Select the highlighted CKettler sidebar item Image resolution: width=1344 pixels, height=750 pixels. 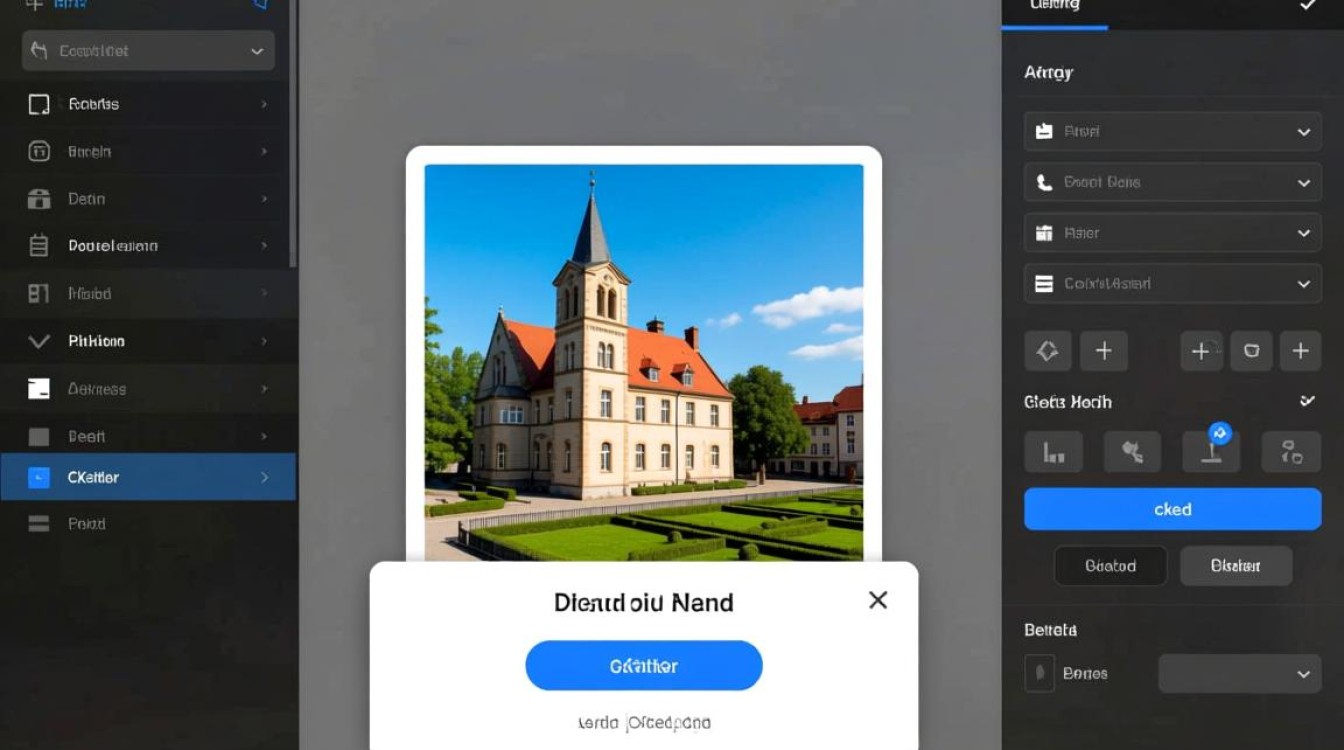148,477
